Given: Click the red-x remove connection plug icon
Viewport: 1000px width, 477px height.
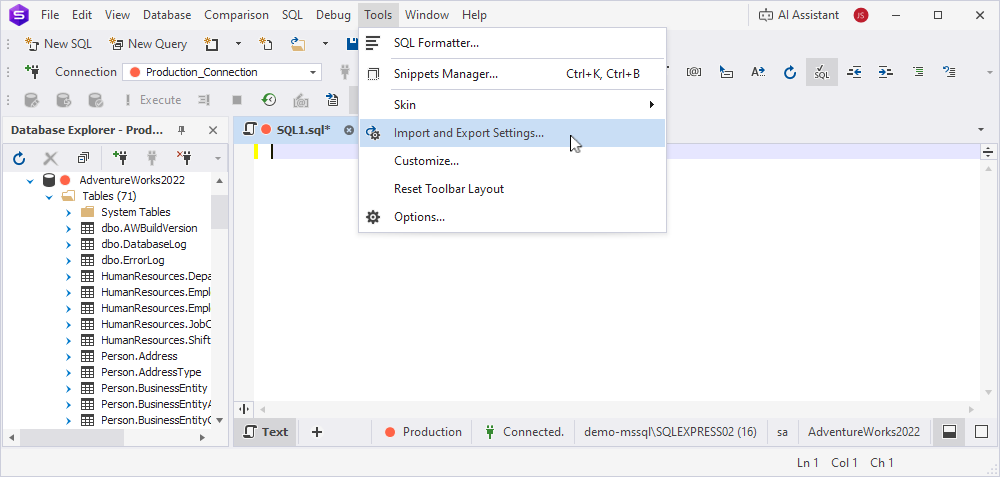Looking at the screenshot, I should point(184,158).
